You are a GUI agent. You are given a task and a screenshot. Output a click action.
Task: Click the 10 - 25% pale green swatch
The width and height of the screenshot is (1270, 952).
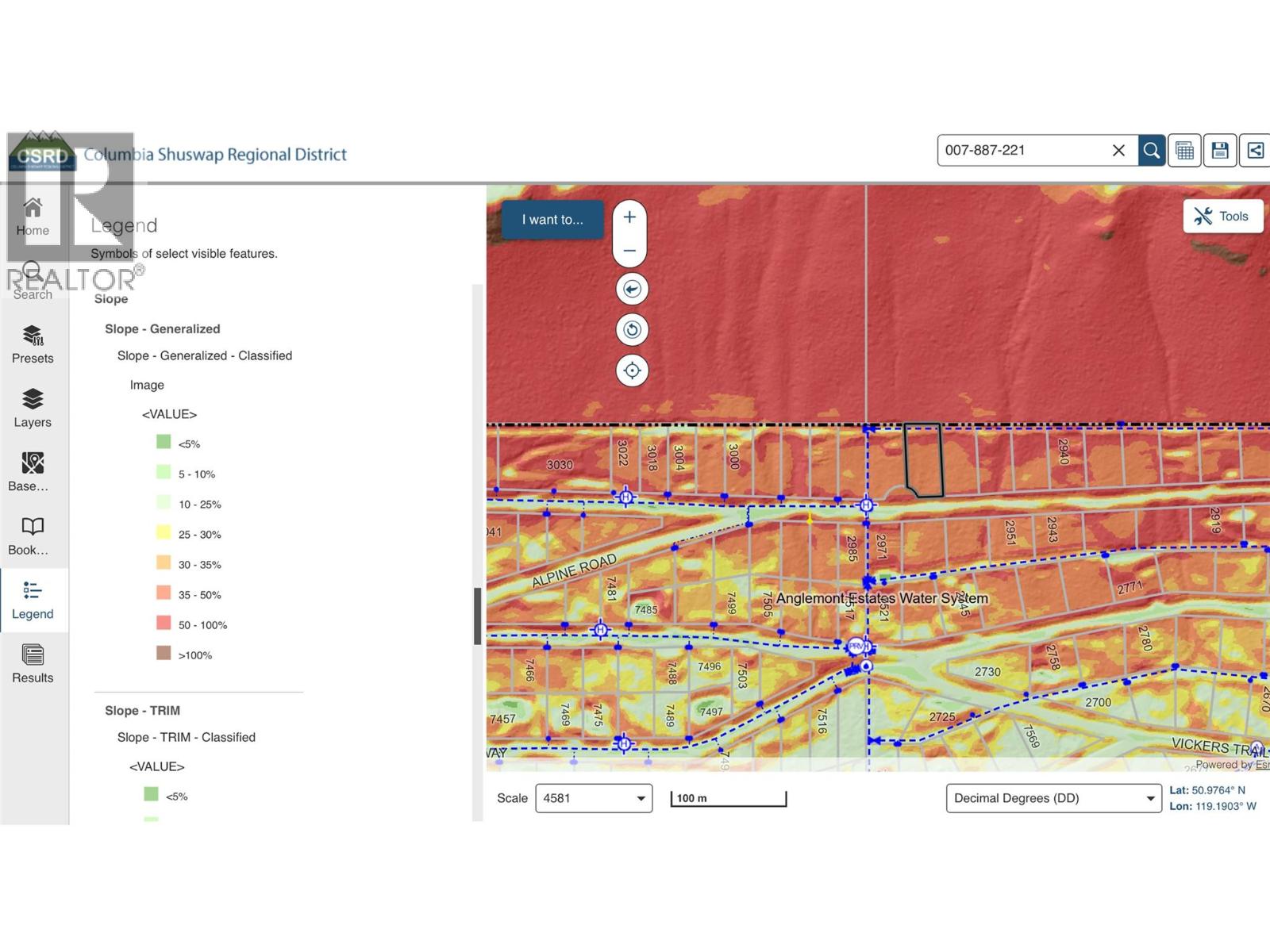tap(164, 502)
